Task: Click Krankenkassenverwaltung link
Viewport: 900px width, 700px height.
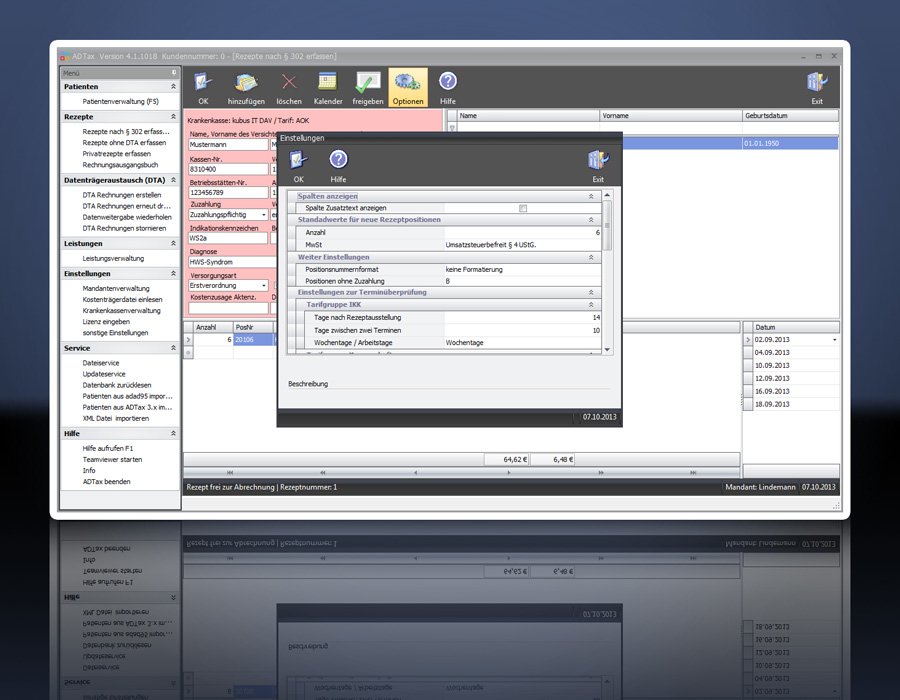Action: pos(122,310)
